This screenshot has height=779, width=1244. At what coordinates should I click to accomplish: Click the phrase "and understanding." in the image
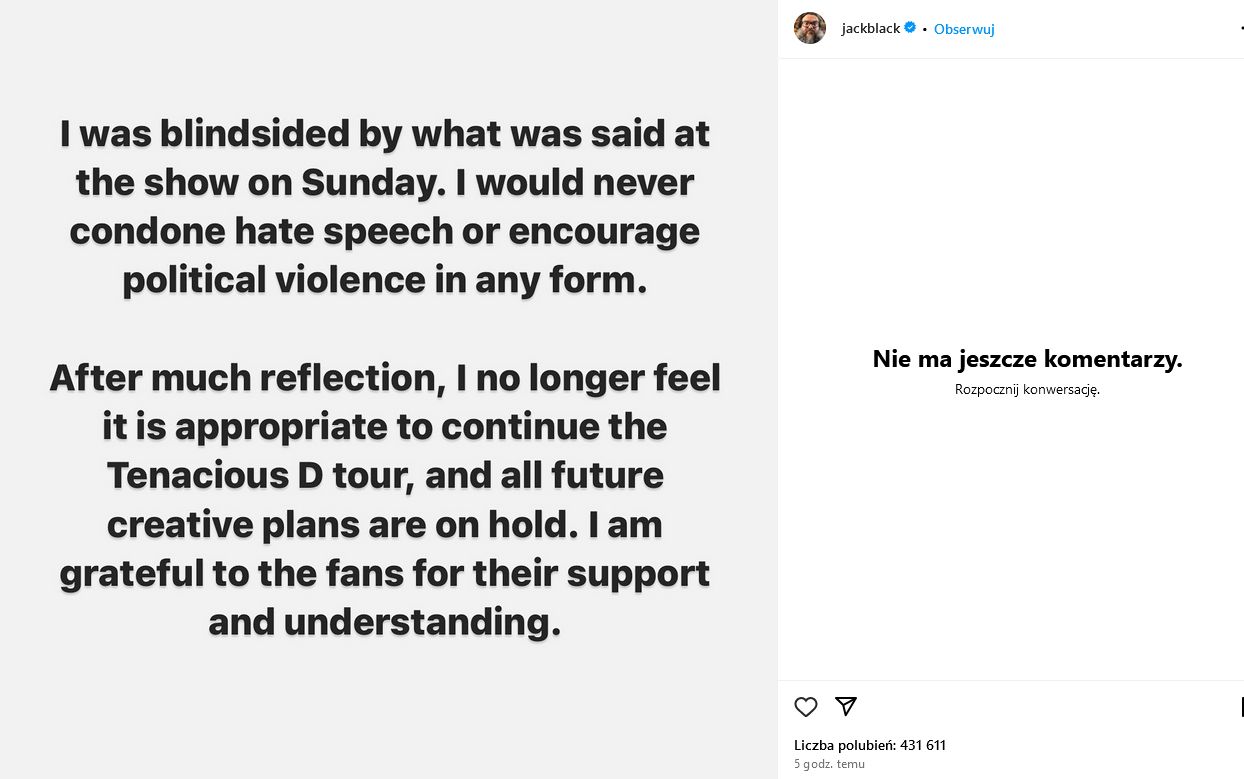click(385, 621)
